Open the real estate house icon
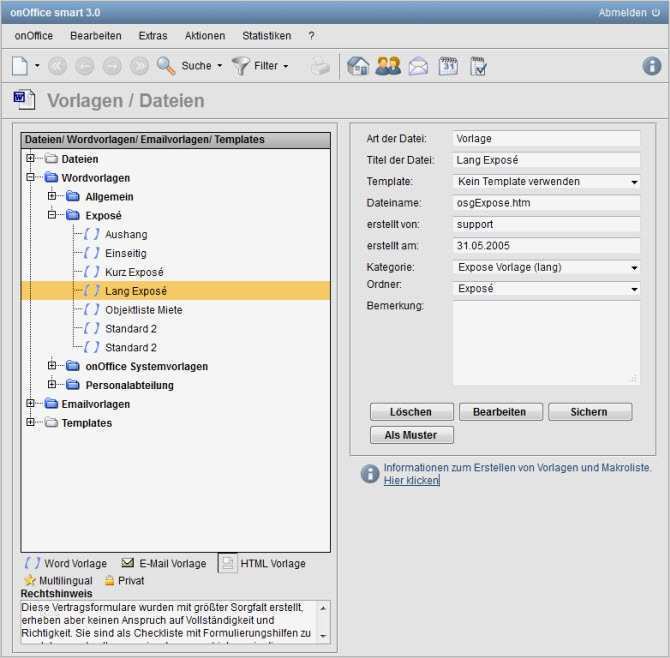 point(358,66)
